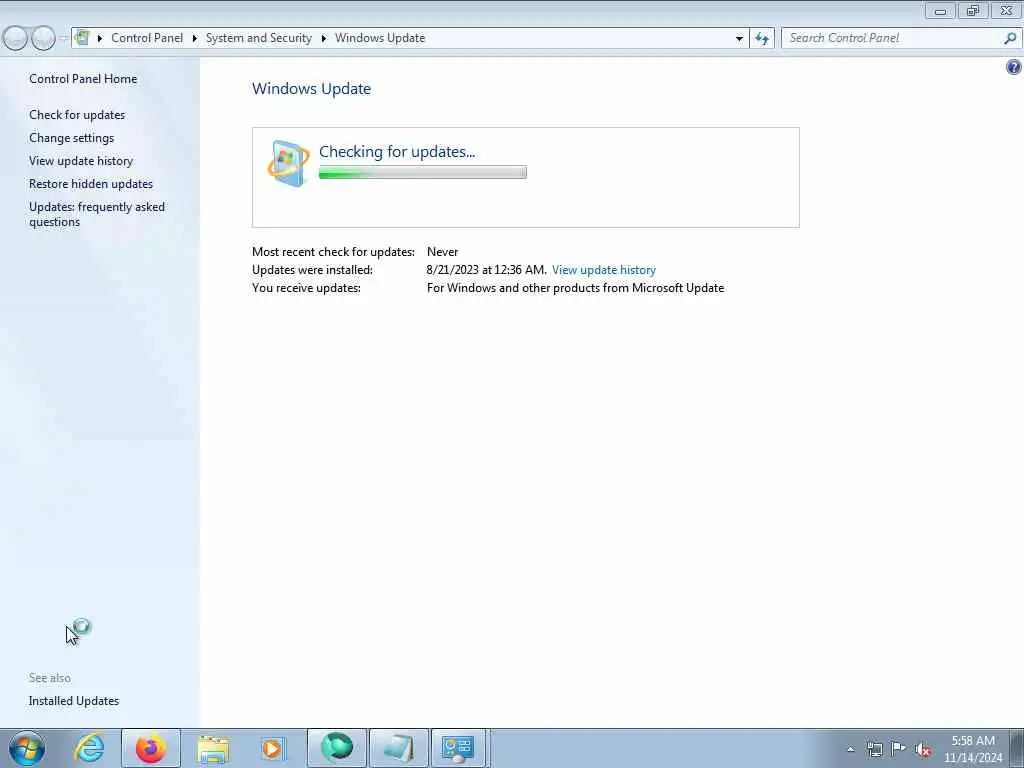The width and height of the screenshot is (1024, 768).
Task: Click the Windows Update page heading
Action: tap(312, 89)
